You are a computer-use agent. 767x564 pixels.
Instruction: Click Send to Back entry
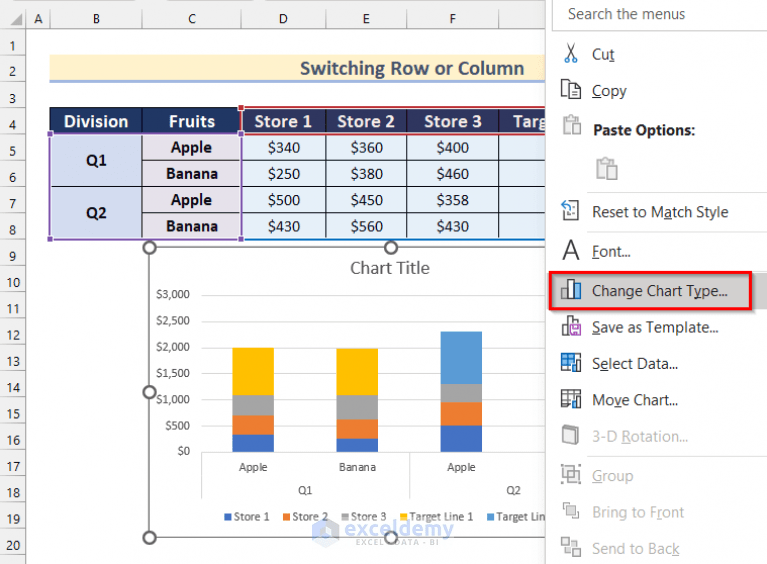(x=635, y=548)
